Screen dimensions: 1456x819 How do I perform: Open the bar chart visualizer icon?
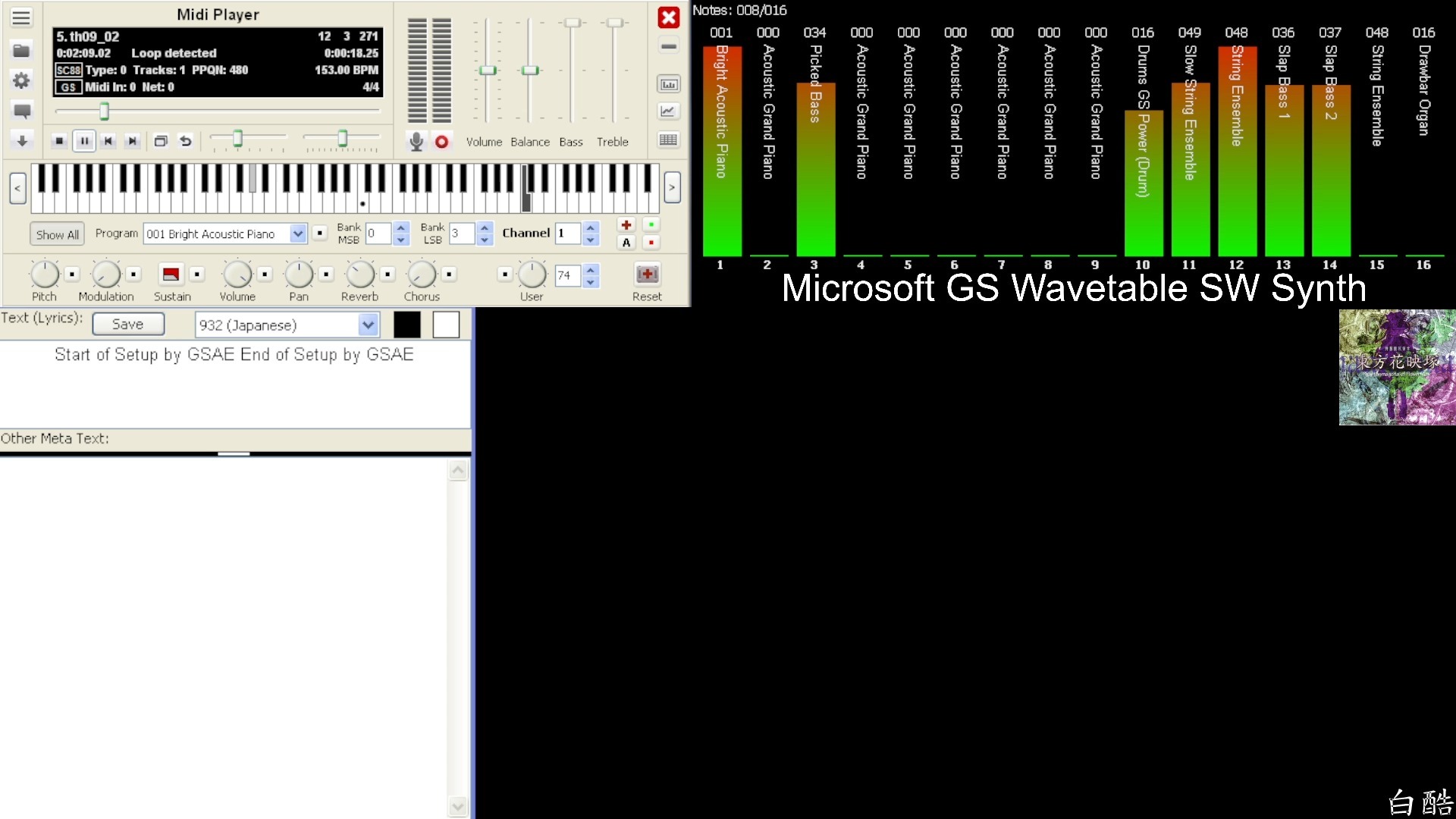pyautogui.click(x=668, y=83)
